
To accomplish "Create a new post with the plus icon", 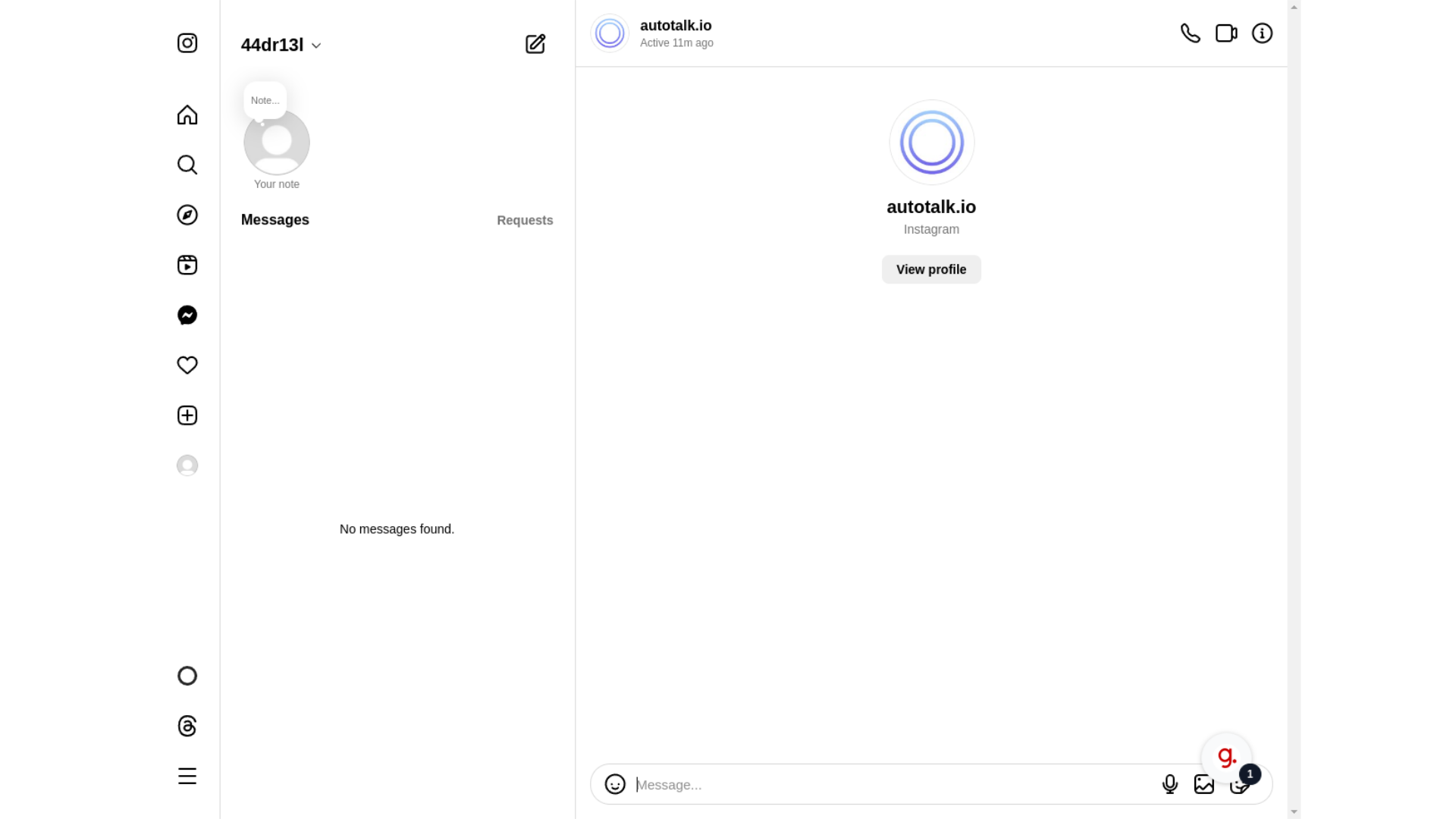I will [x=187, y=415].
